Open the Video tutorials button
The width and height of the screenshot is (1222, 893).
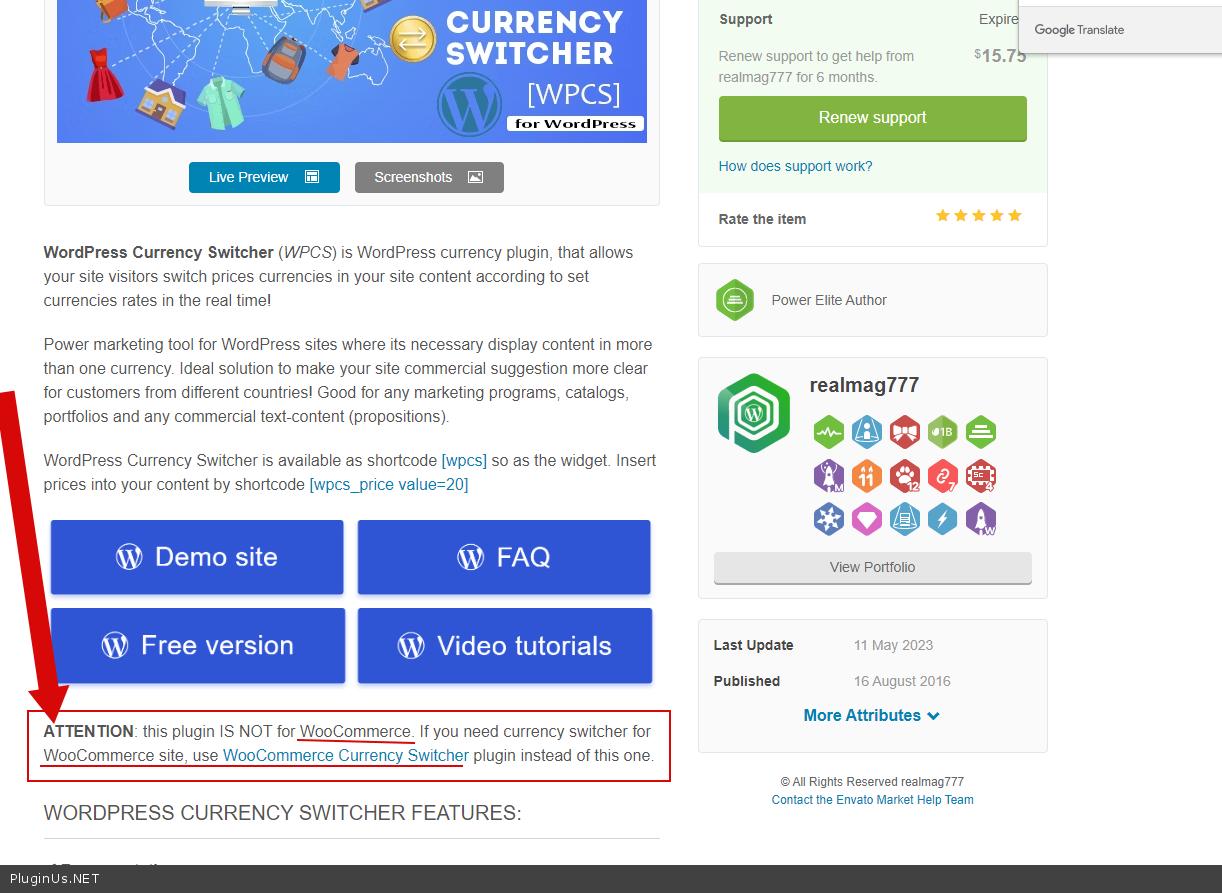[x=505, y=646]
